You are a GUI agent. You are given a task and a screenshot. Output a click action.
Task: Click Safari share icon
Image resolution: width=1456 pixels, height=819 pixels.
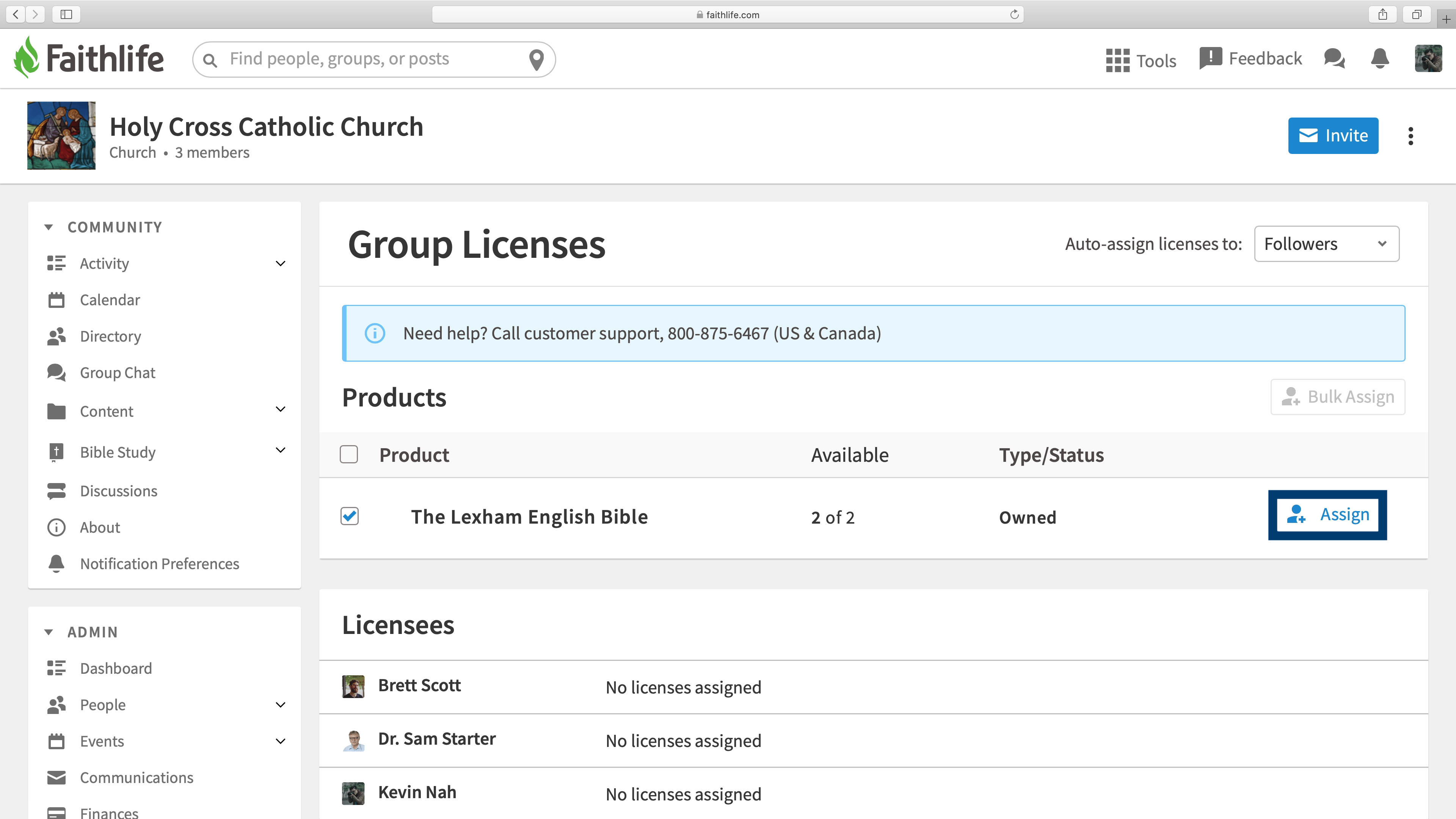pyautogui.click(x=1382, y=14)
